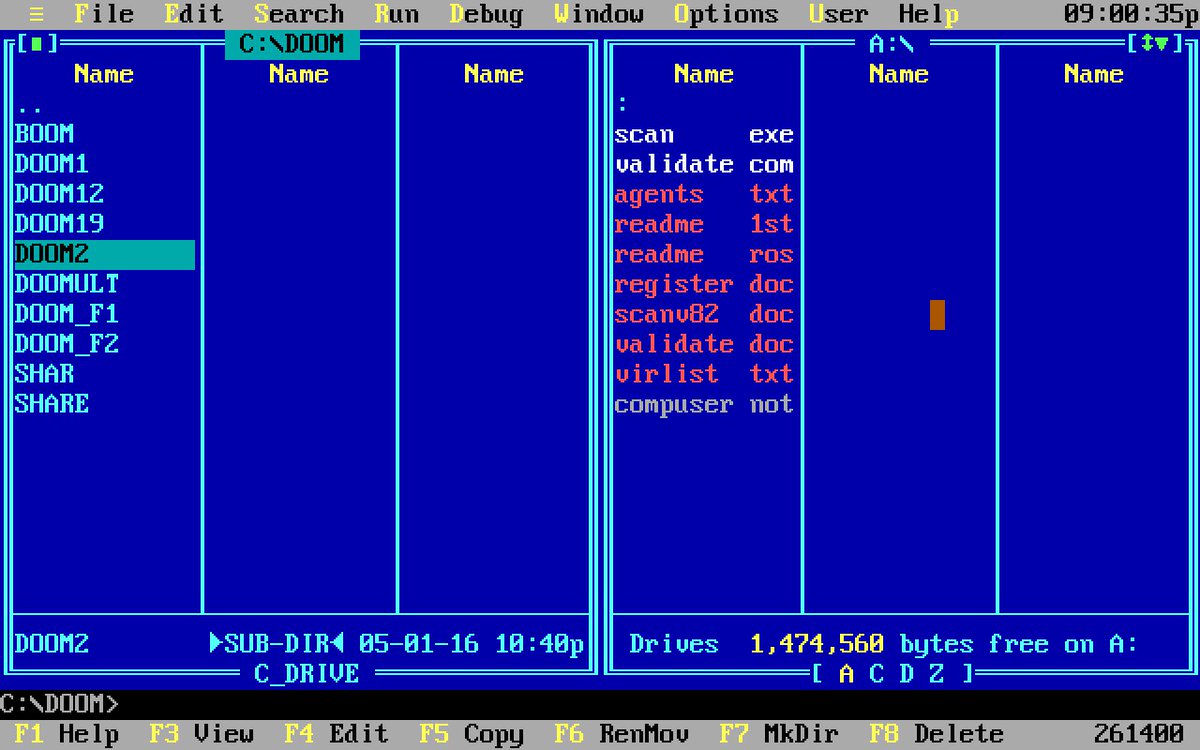Screen dimensions: 1200x750
Task: Click the clock display 09:00:35p
Action: click(1129, 14)
